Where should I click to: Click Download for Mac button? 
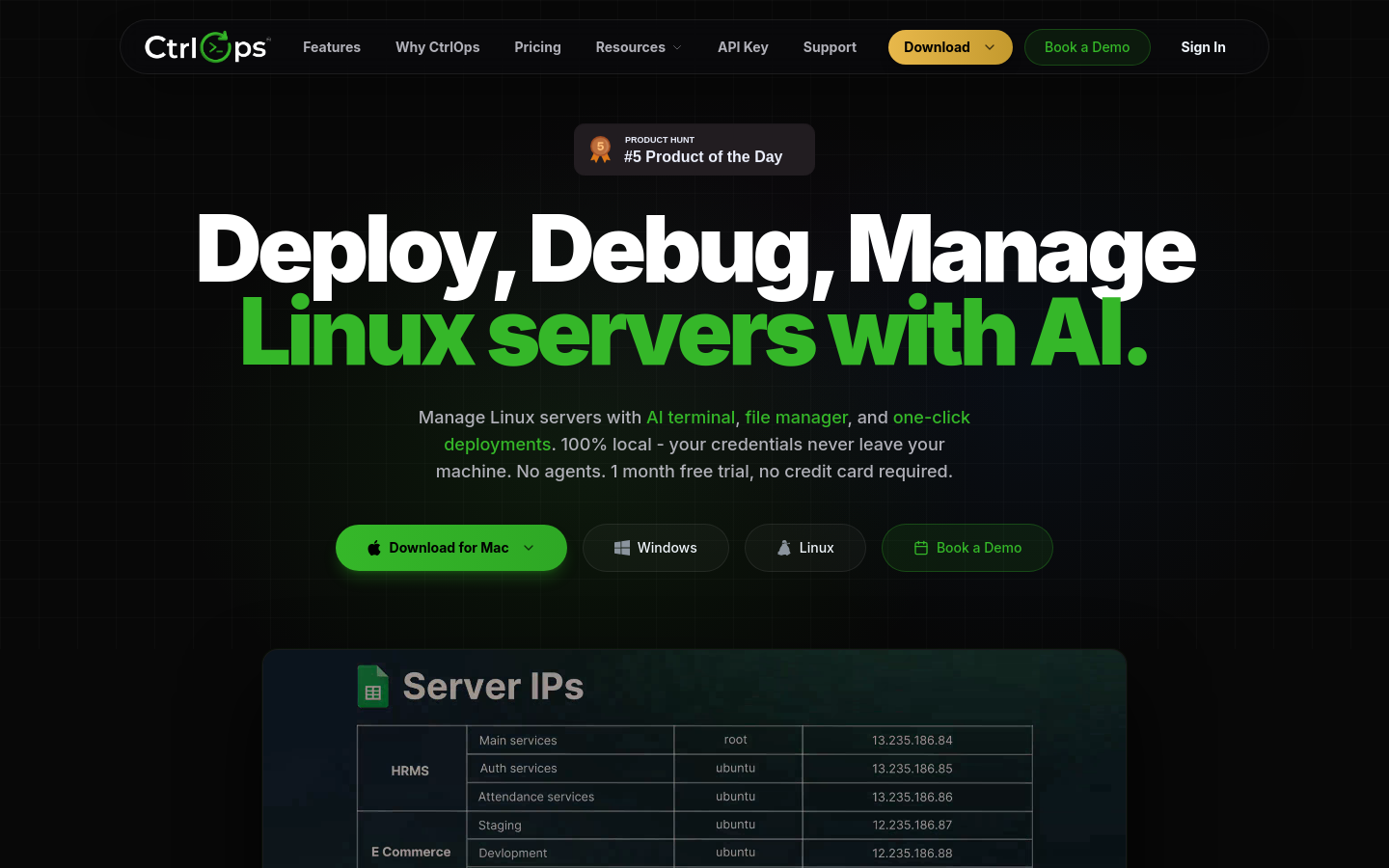[x=451, y=548]
